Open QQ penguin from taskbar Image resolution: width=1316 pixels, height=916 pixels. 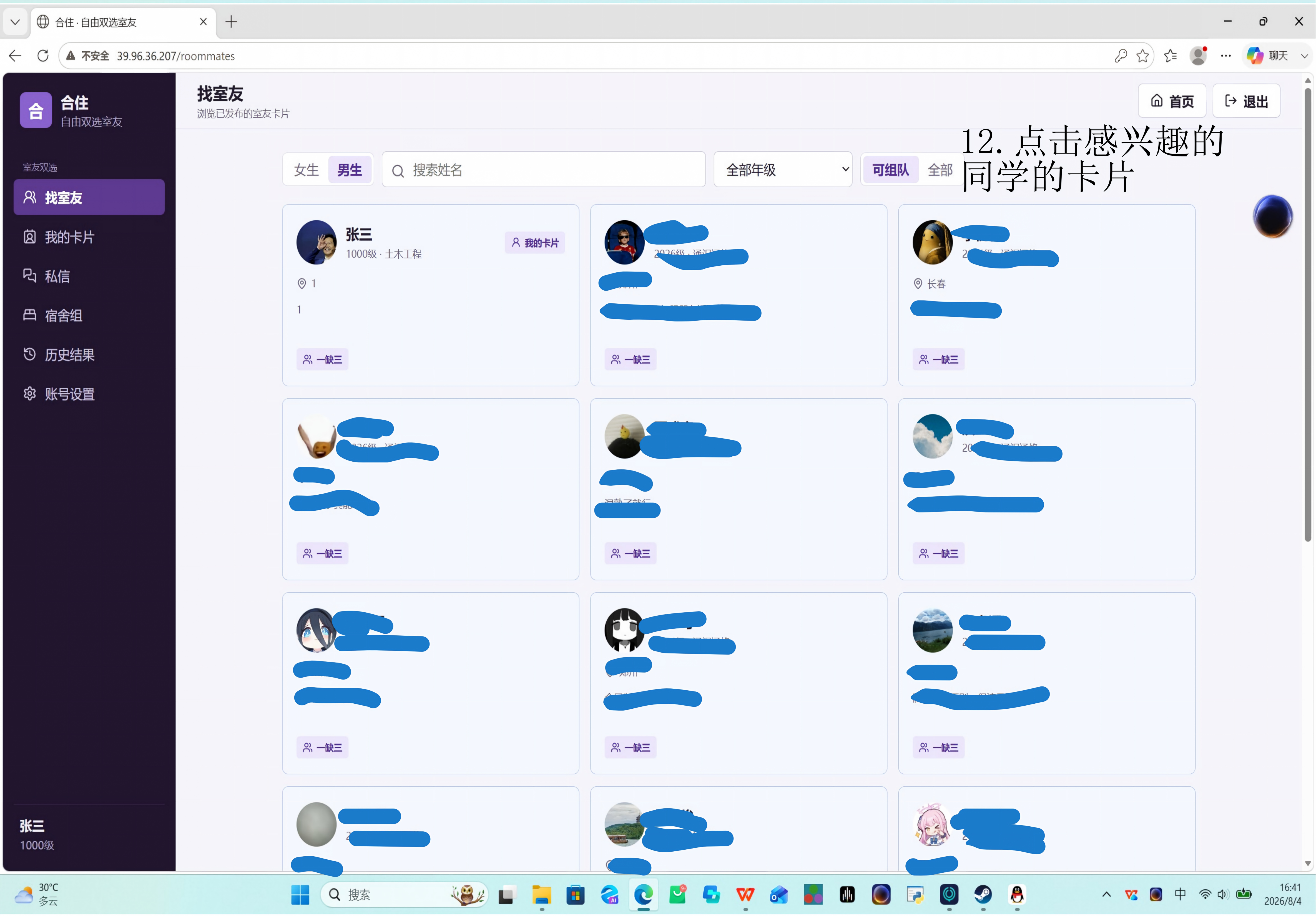tap(1017, 894)
